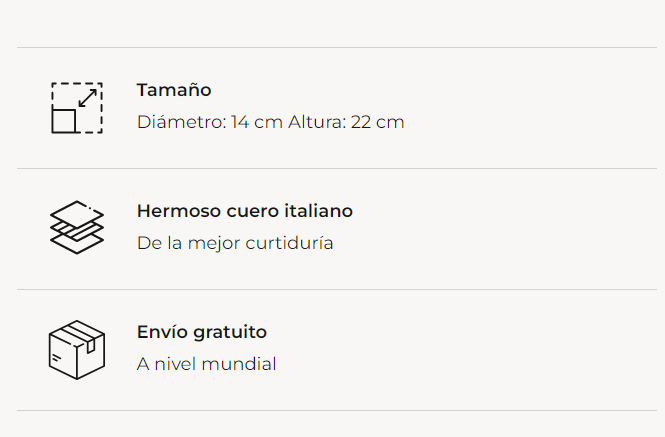Click the small solid square in size icon
The height and width of the screenshot is (437, 665).
[64, 120]
